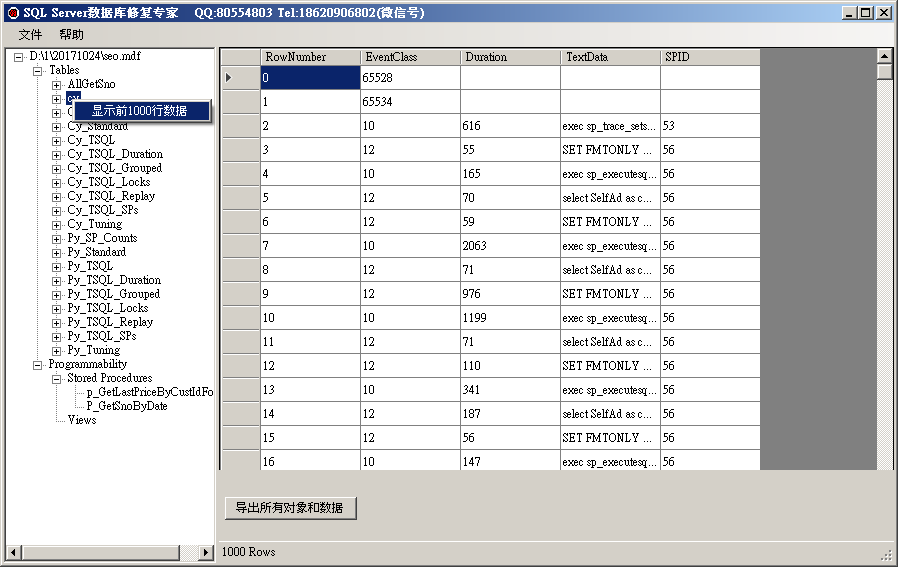Select the Py_TSQL_Grouped table
The image size is (898, 567).
[113, 294]
